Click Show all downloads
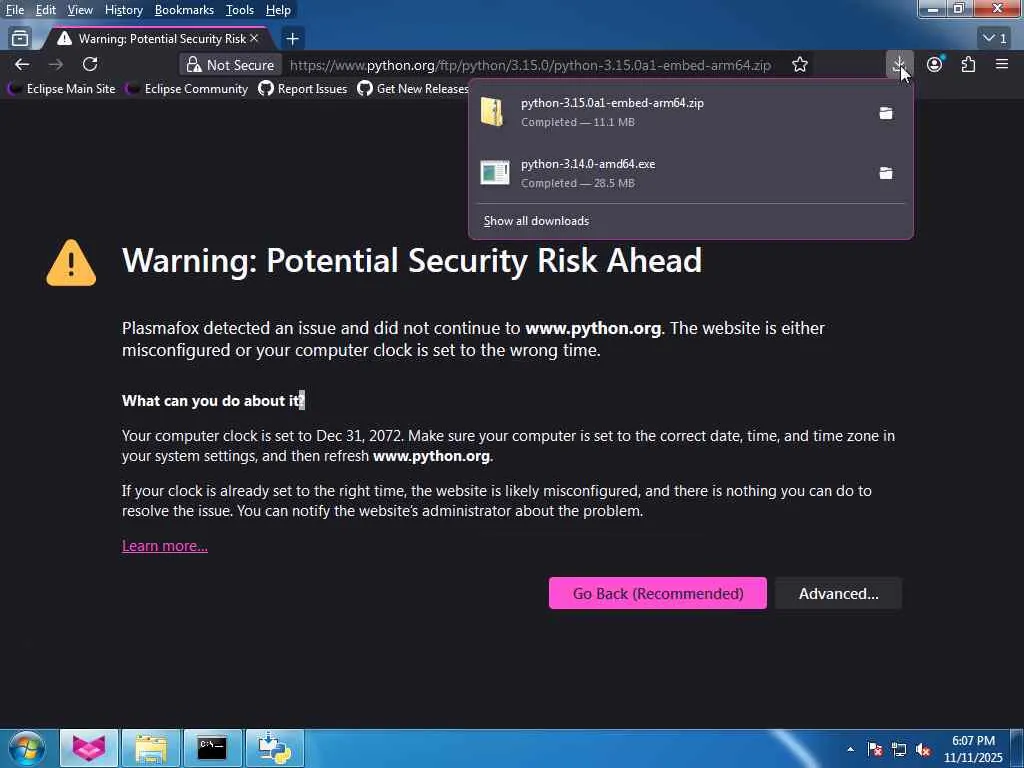Viewport: 1024px width, 768px height. (x=536, y=221)
